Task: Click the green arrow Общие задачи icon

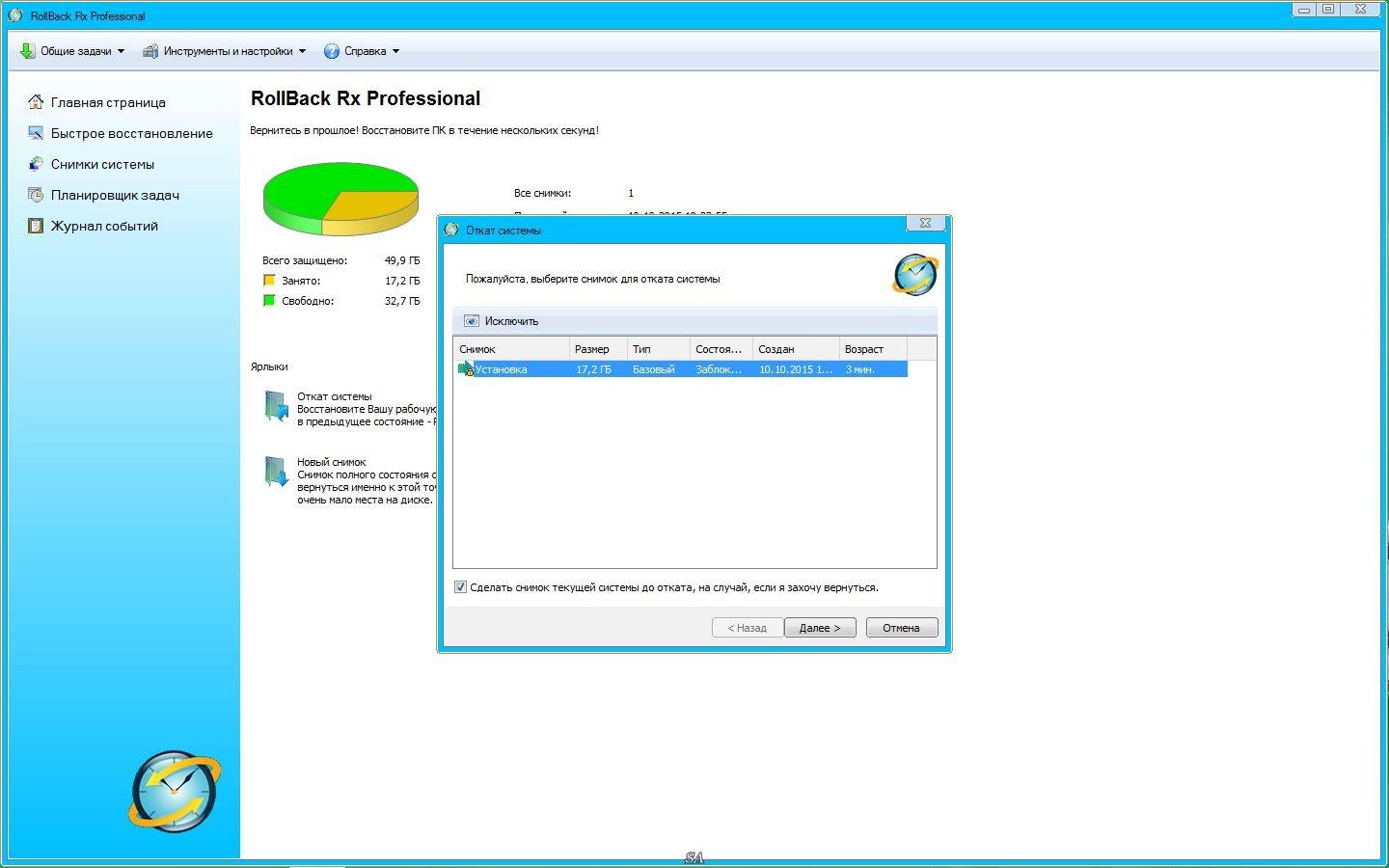Action: click(x=27, y=51)
